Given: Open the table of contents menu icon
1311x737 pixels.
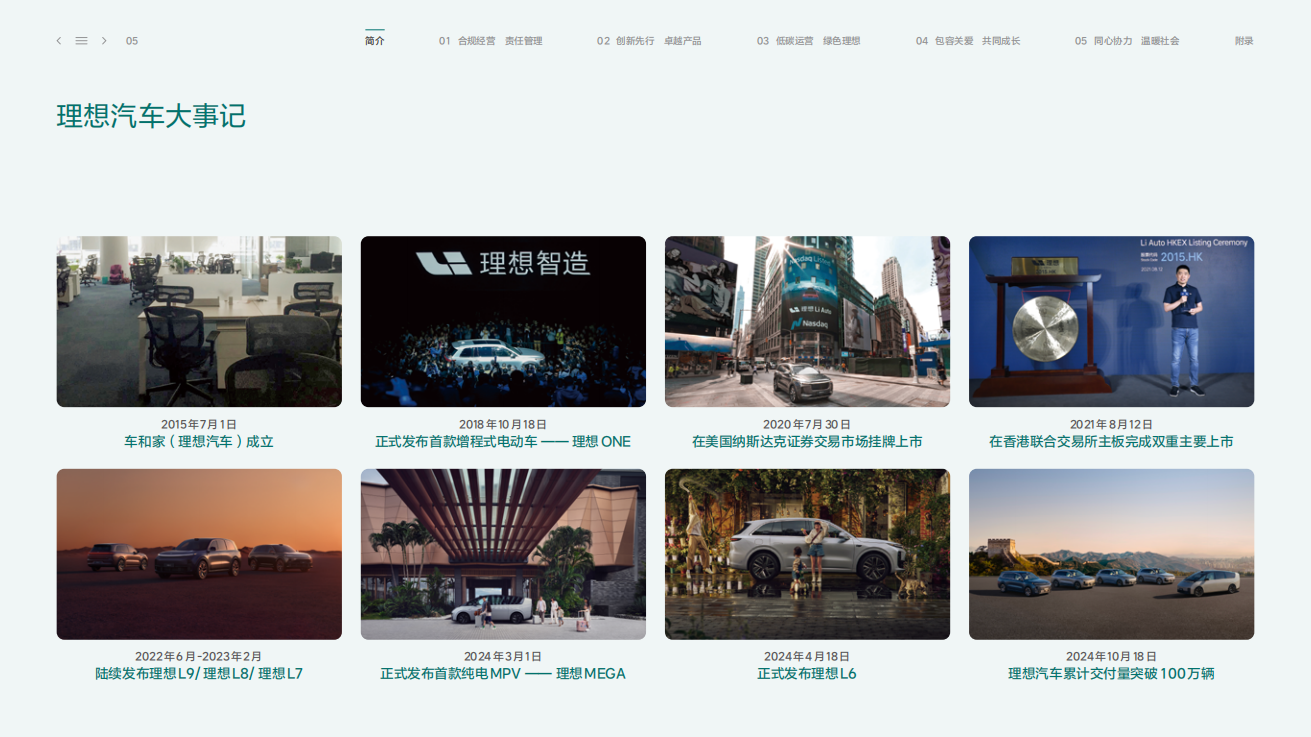Looking at the screenshot, I should click(x=81, y=41).
